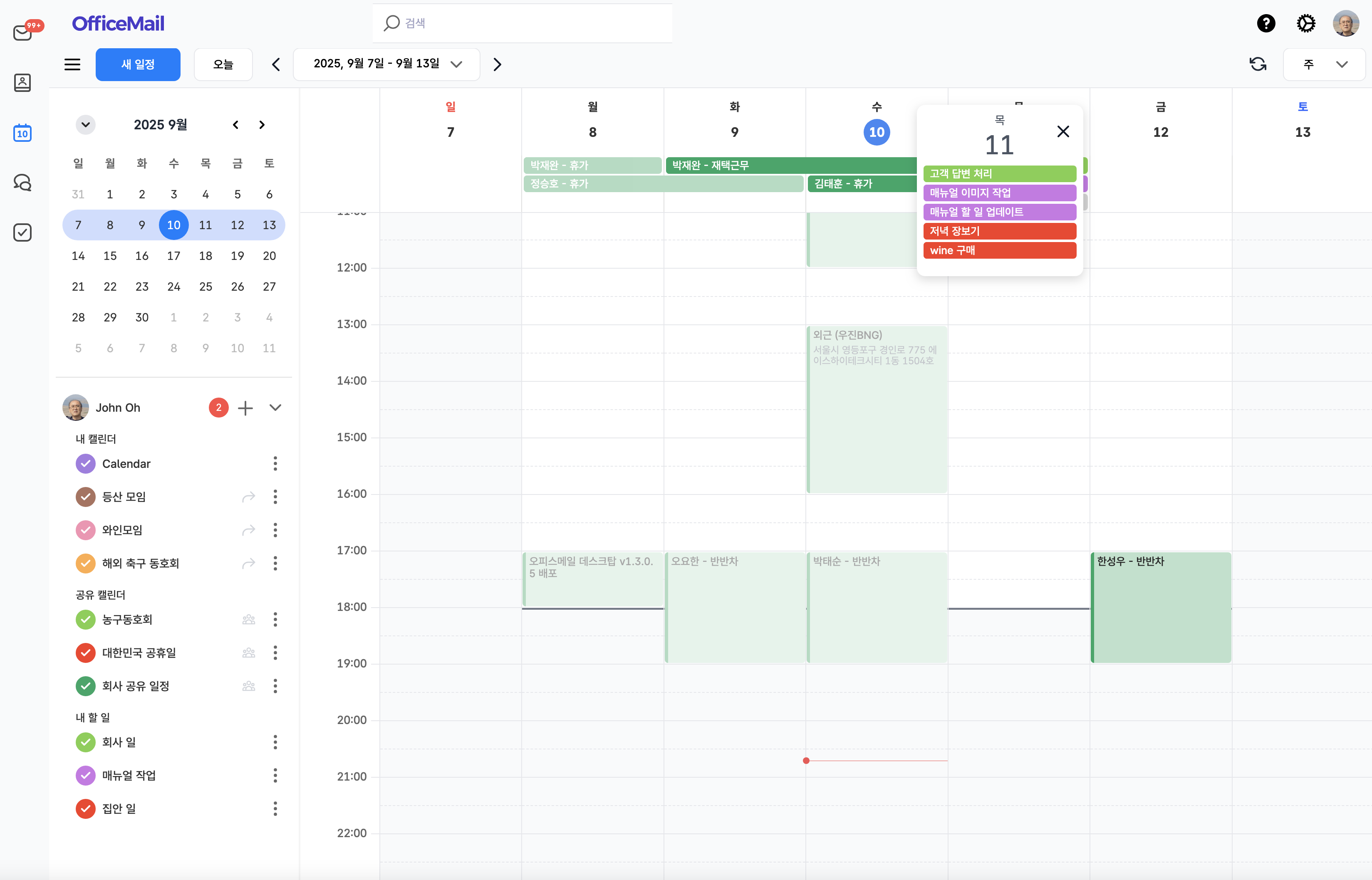Open the week view dropdown
This screenshot has height=880, width=1372.
pos(1324,64)
